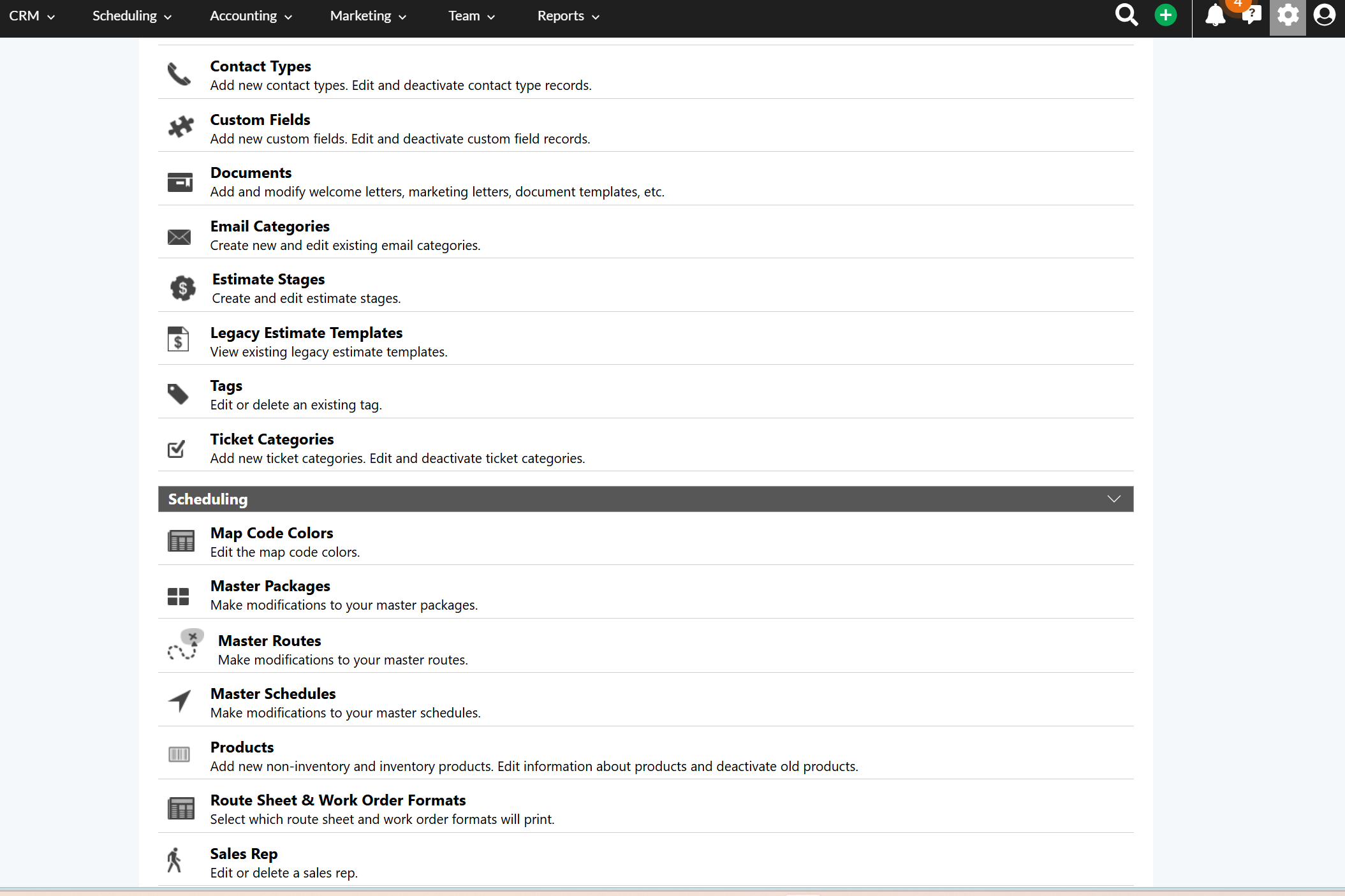The height and width of the screenshot is (896, 1345).
Task: Open Route Sheet & Work Order Formats
Action: coord(338,800)
